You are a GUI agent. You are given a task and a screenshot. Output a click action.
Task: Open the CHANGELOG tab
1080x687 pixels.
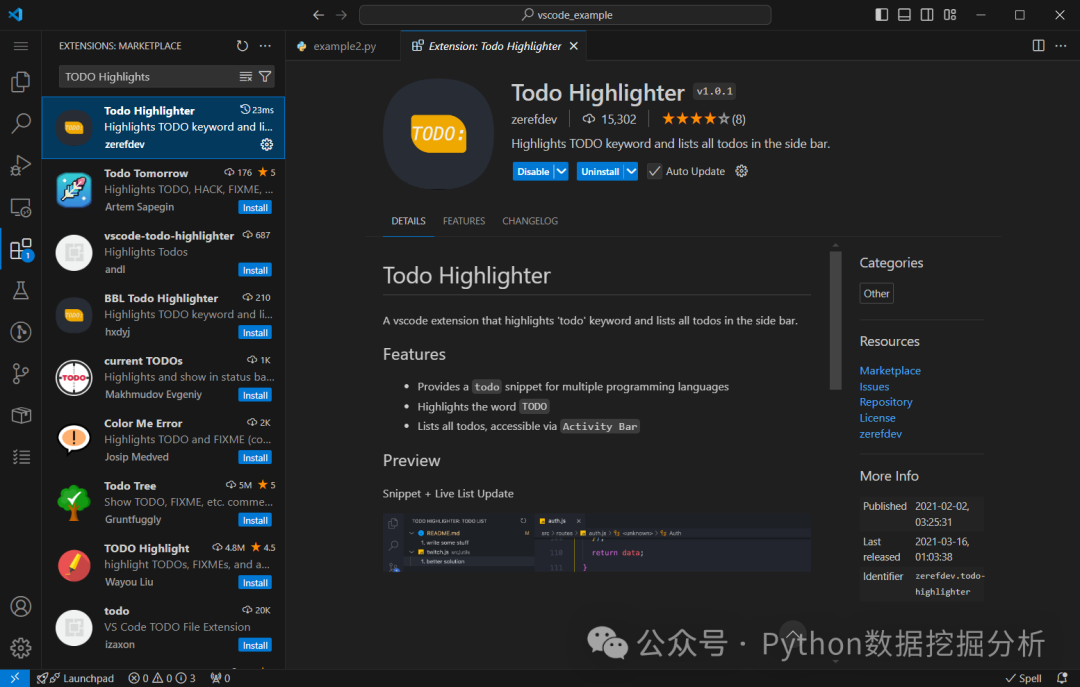(x=530, y=221)
